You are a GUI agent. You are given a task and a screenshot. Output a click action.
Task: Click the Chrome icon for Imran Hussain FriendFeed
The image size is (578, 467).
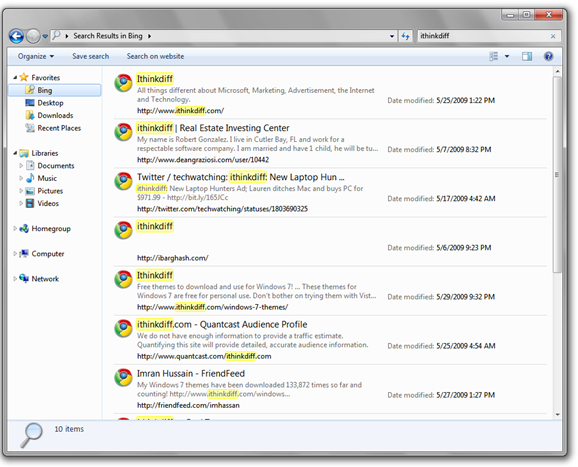(x=123, y=377)
